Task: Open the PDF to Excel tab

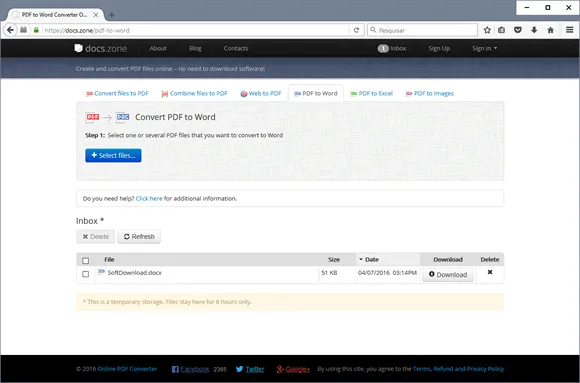Action: point(372,94)
